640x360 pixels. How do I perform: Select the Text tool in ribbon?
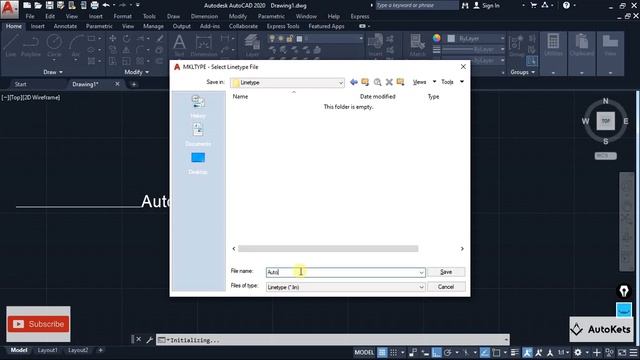coord(179,45)
